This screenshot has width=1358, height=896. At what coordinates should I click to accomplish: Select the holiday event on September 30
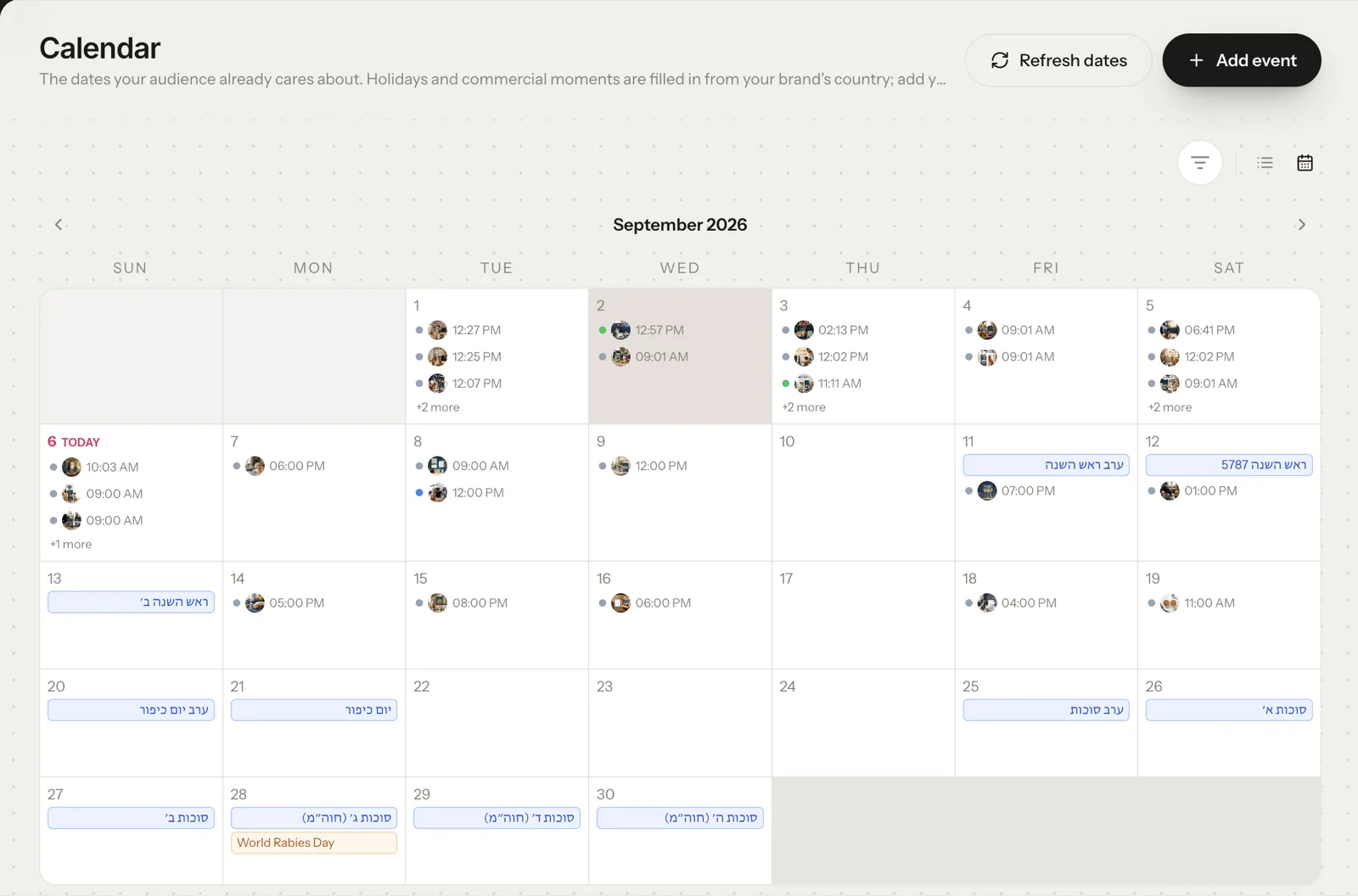tap(680, 818)
